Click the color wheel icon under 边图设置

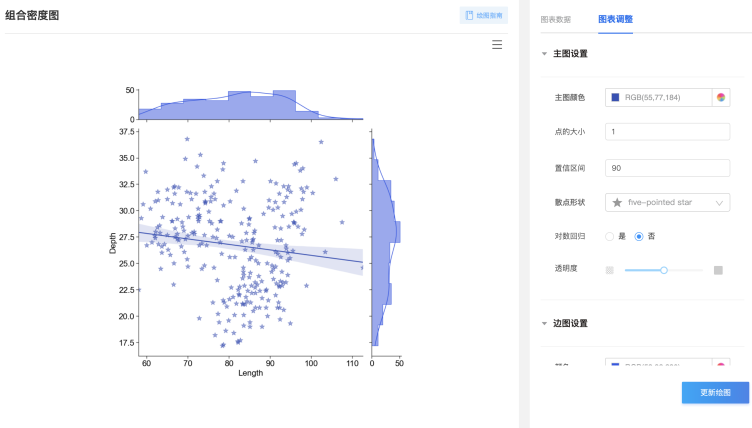pos(720,366)
